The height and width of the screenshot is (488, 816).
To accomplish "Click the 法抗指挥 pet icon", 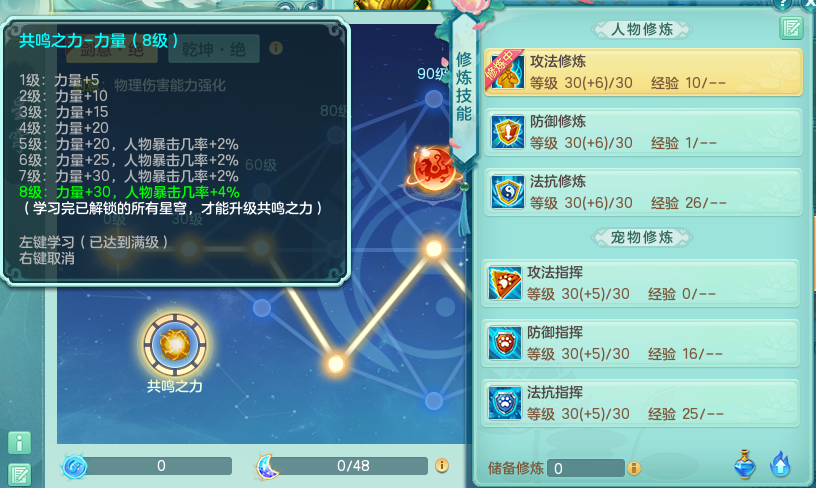I will (x=504, y=403).
